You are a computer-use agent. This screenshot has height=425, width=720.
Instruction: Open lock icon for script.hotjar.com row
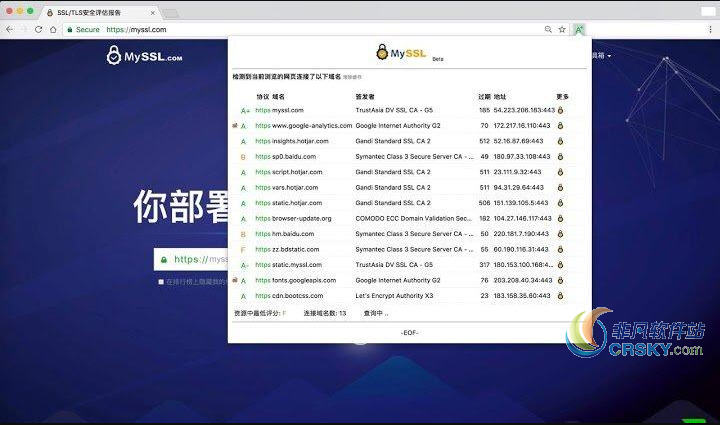(x=560, y=172)
